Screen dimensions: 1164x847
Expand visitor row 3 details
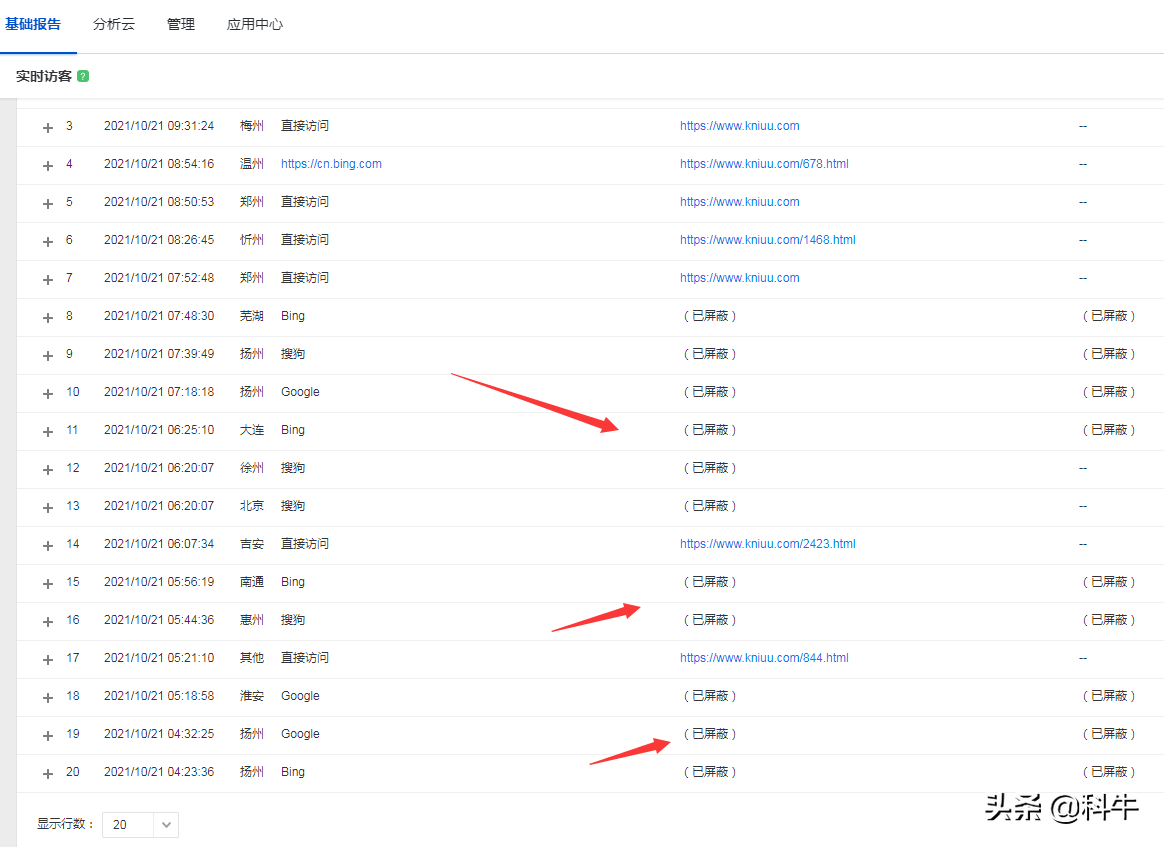[48, 128]
